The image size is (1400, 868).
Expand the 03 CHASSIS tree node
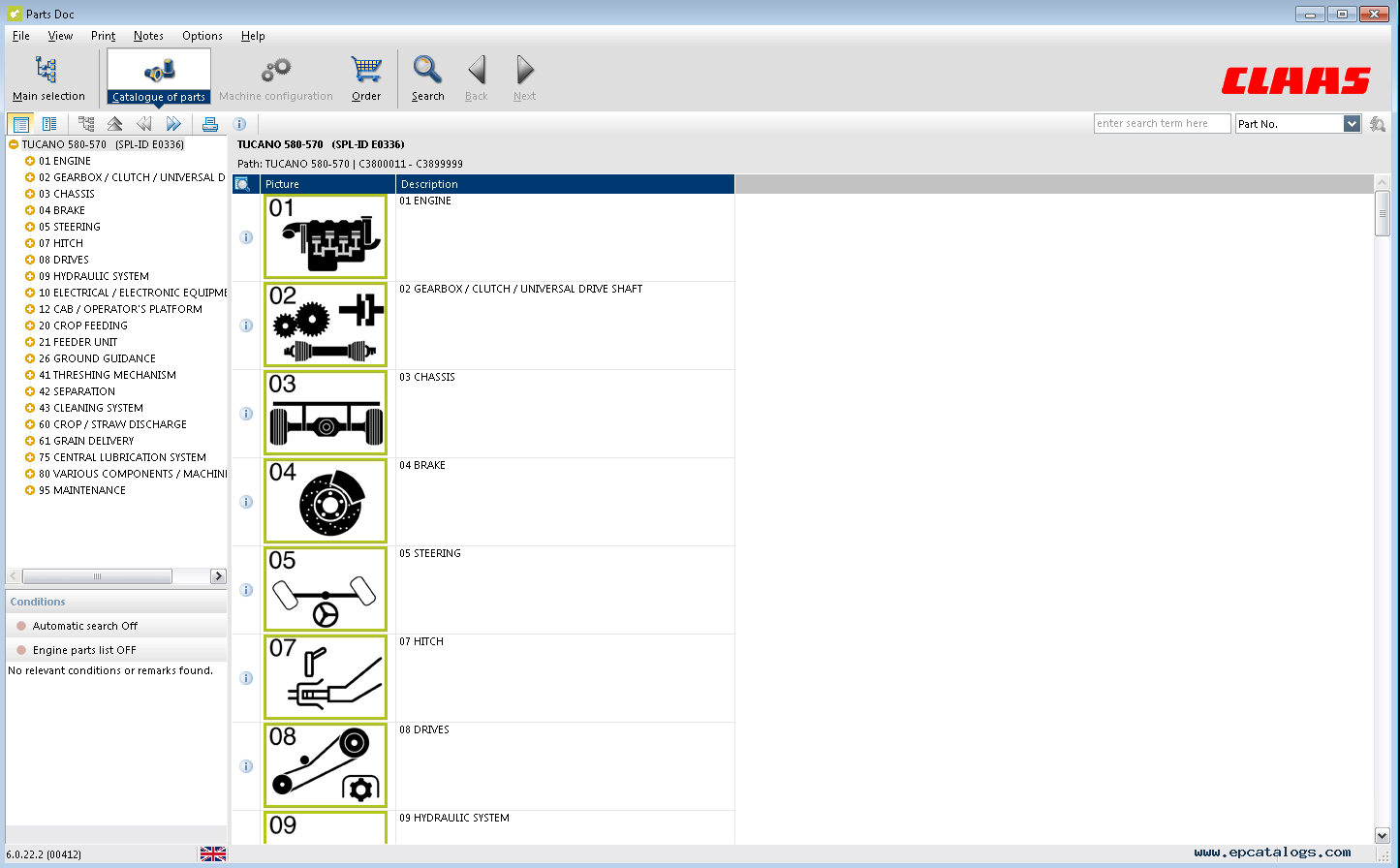pyautogui.click(x=30, y=194)
